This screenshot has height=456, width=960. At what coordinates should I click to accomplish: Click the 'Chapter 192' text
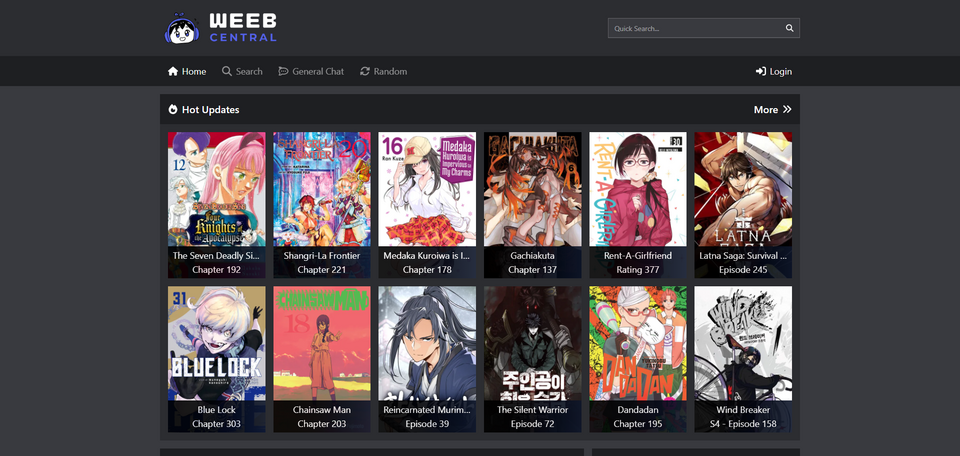tap(217, 270)
